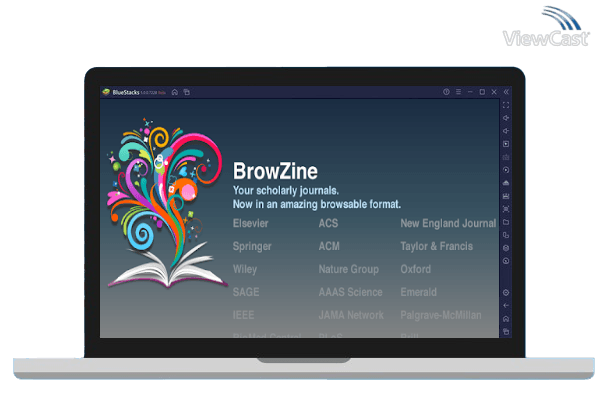Screen dimensions: 602x414
Task: Open the BlueStacks help question-mark icon
Action: (x=446, y=92)
